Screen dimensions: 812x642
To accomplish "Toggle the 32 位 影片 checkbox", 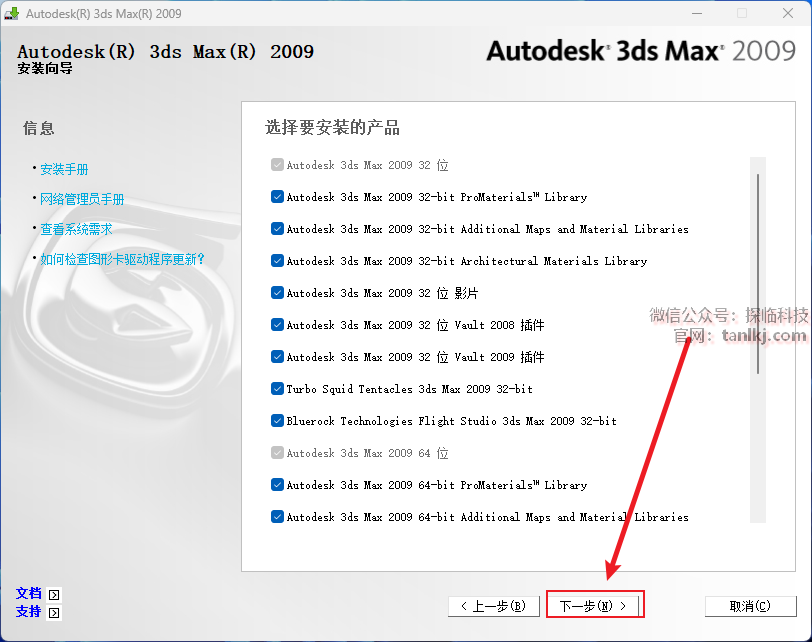I will (x=277, y=293).
